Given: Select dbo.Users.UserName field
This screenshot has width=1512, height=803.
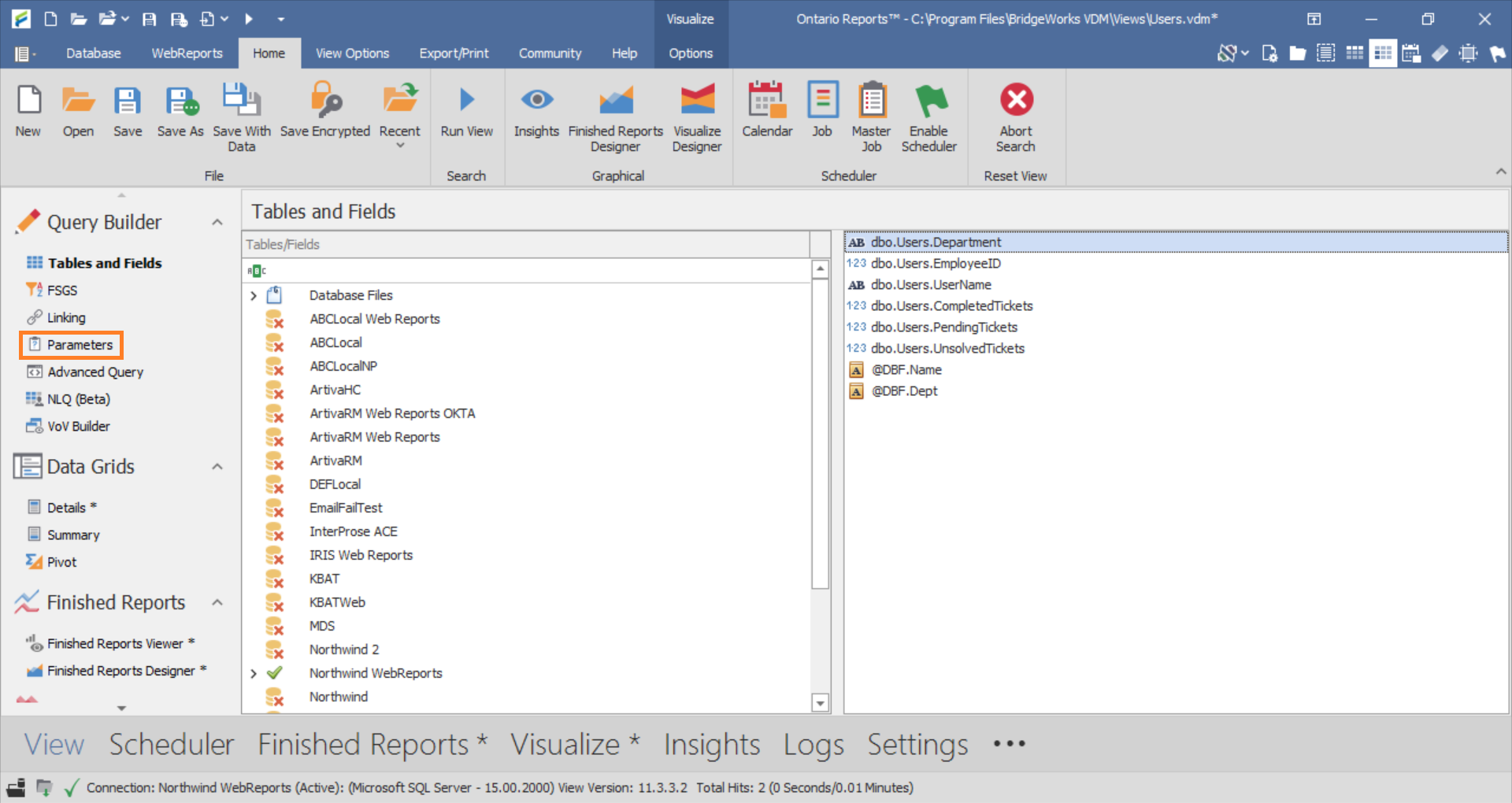Looking at the screenshot, I should 931,285.
